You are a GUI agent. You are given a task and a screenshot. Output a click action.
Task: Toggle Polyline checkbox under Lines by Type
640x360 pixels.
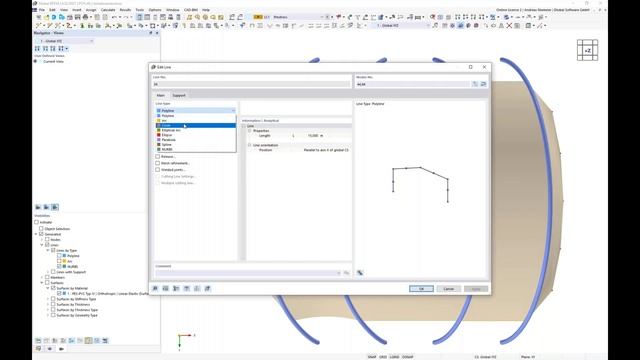[x=59, y=256]
